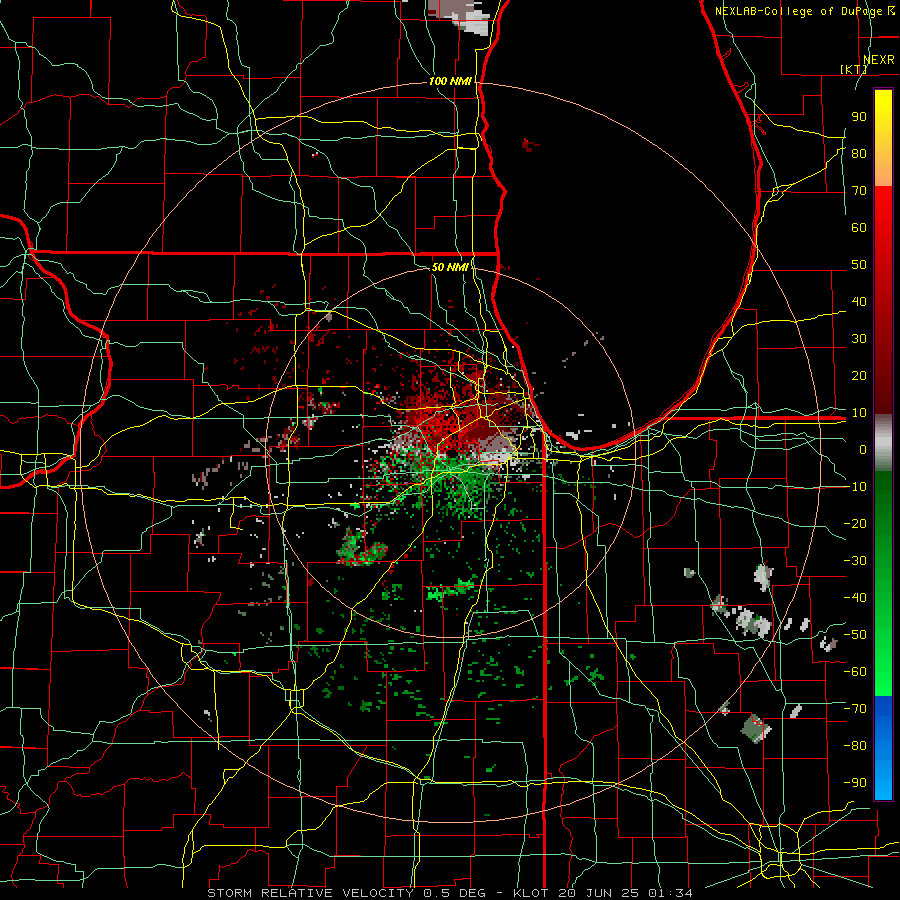
Task: Click the 80 value on the velocity scale
Action: [x=859, y=154]
